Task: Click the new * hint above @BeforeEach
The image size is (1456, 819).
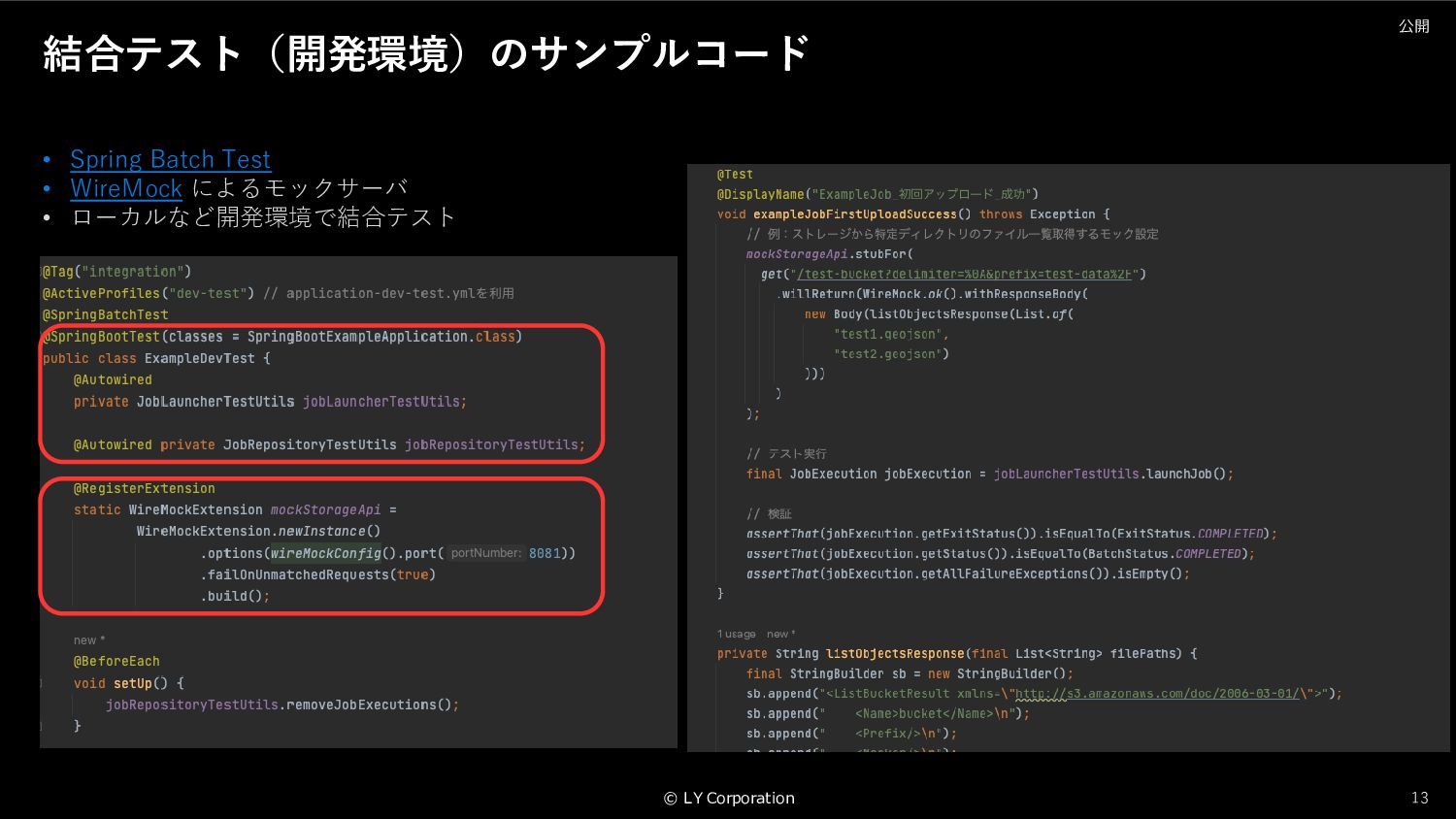Action: [89, 640]
